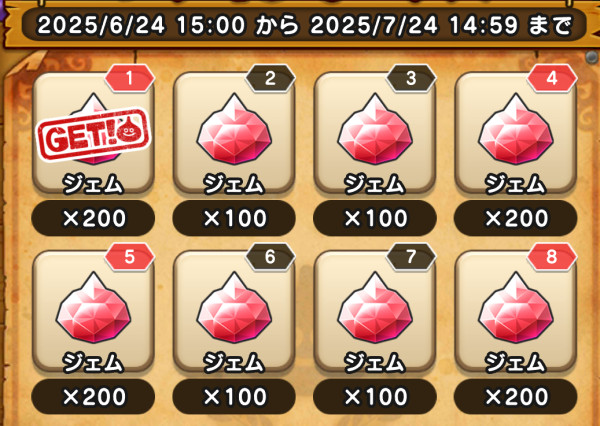Click the red GET! slime stamp
Screen dimensions: 600x426
[94, 135]
